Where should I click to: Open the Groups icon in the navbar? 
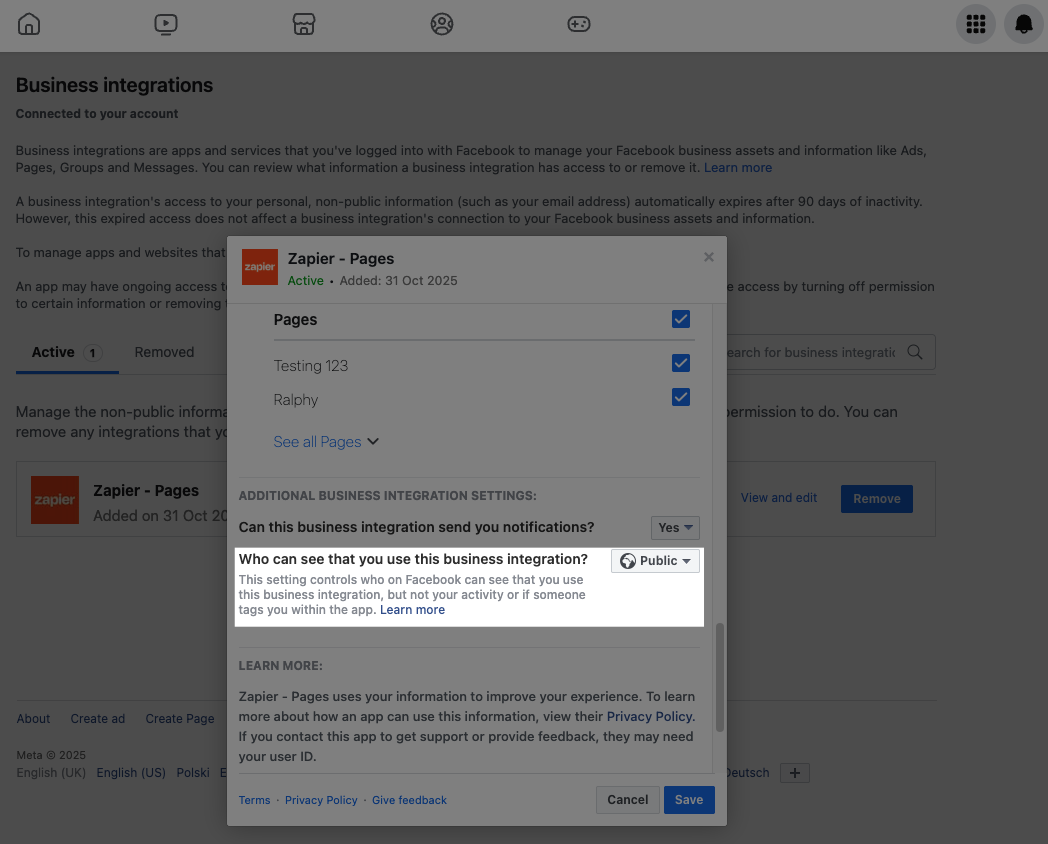(x=442, y=24)
